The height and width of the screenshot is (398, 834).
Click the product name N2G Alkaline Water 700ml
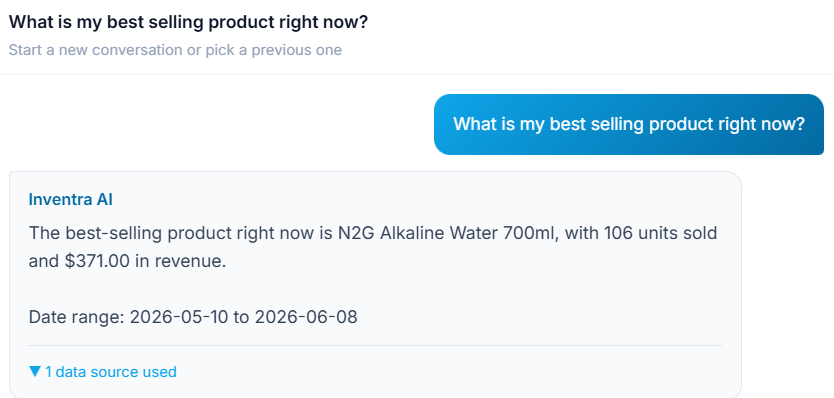pyautogui.click(x=447, y=233)
